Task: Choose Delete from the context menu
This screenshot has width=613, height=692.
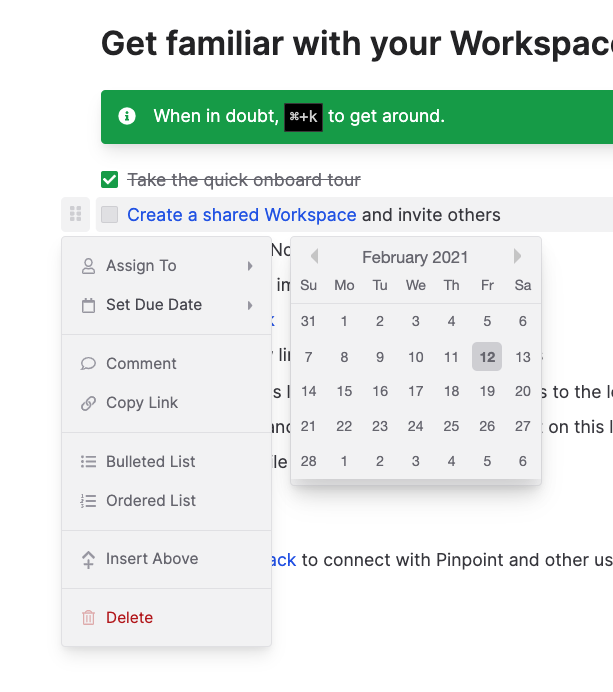Action: point(129,618)
